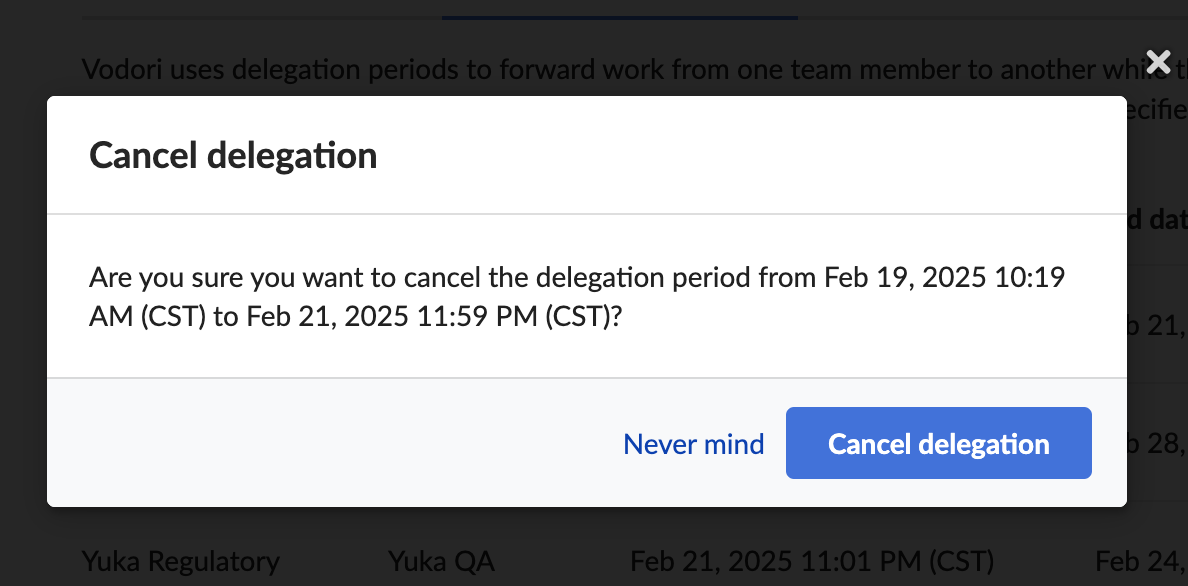This screenshot has height=586, width=1188.
Task: Select Yuka Regulatory in the background table
Action: [181, 561]
